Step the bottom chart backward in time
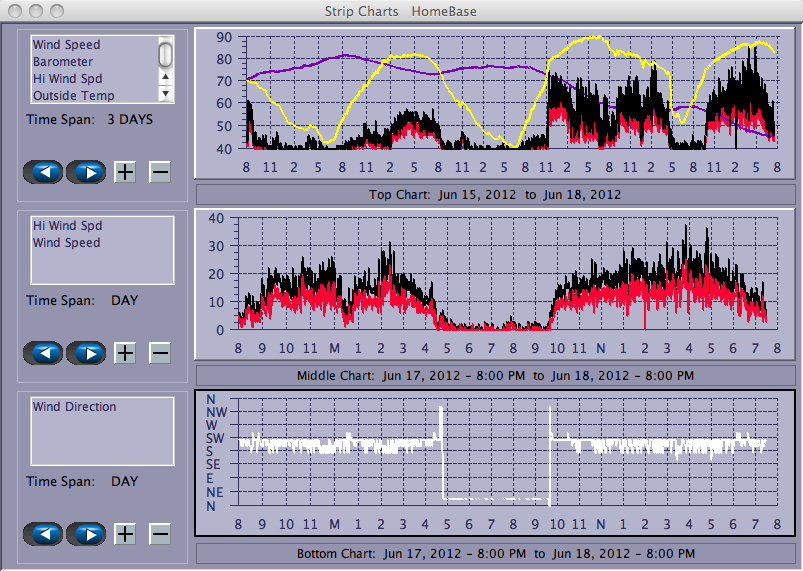The image size is (803, 571). coord(43,533)
